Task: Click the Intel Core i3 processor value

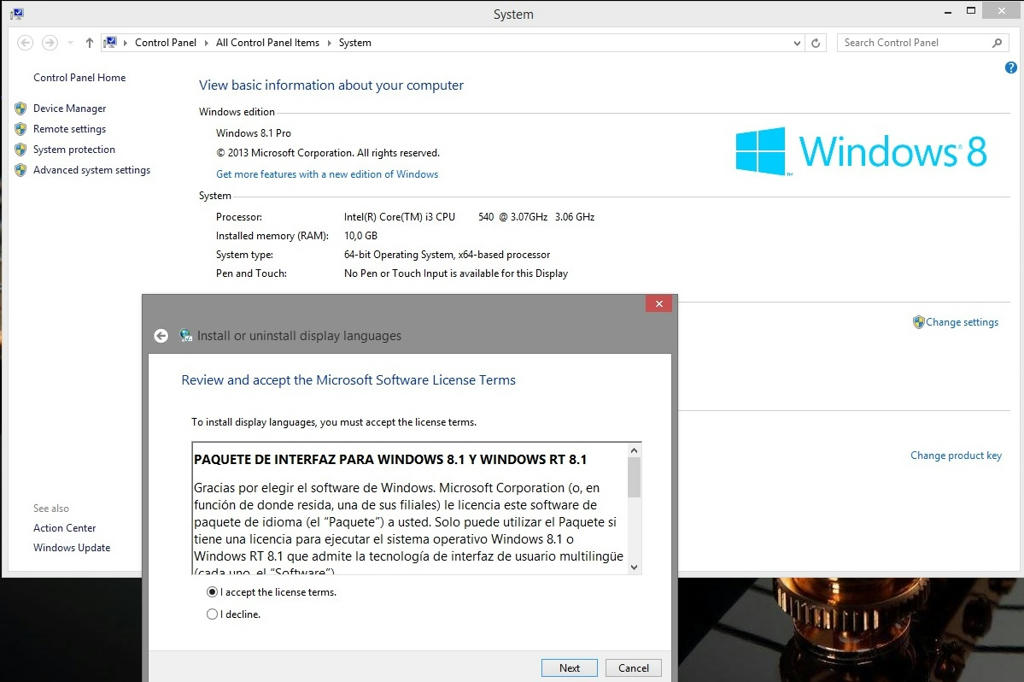Action: click(x=469, y=217)
